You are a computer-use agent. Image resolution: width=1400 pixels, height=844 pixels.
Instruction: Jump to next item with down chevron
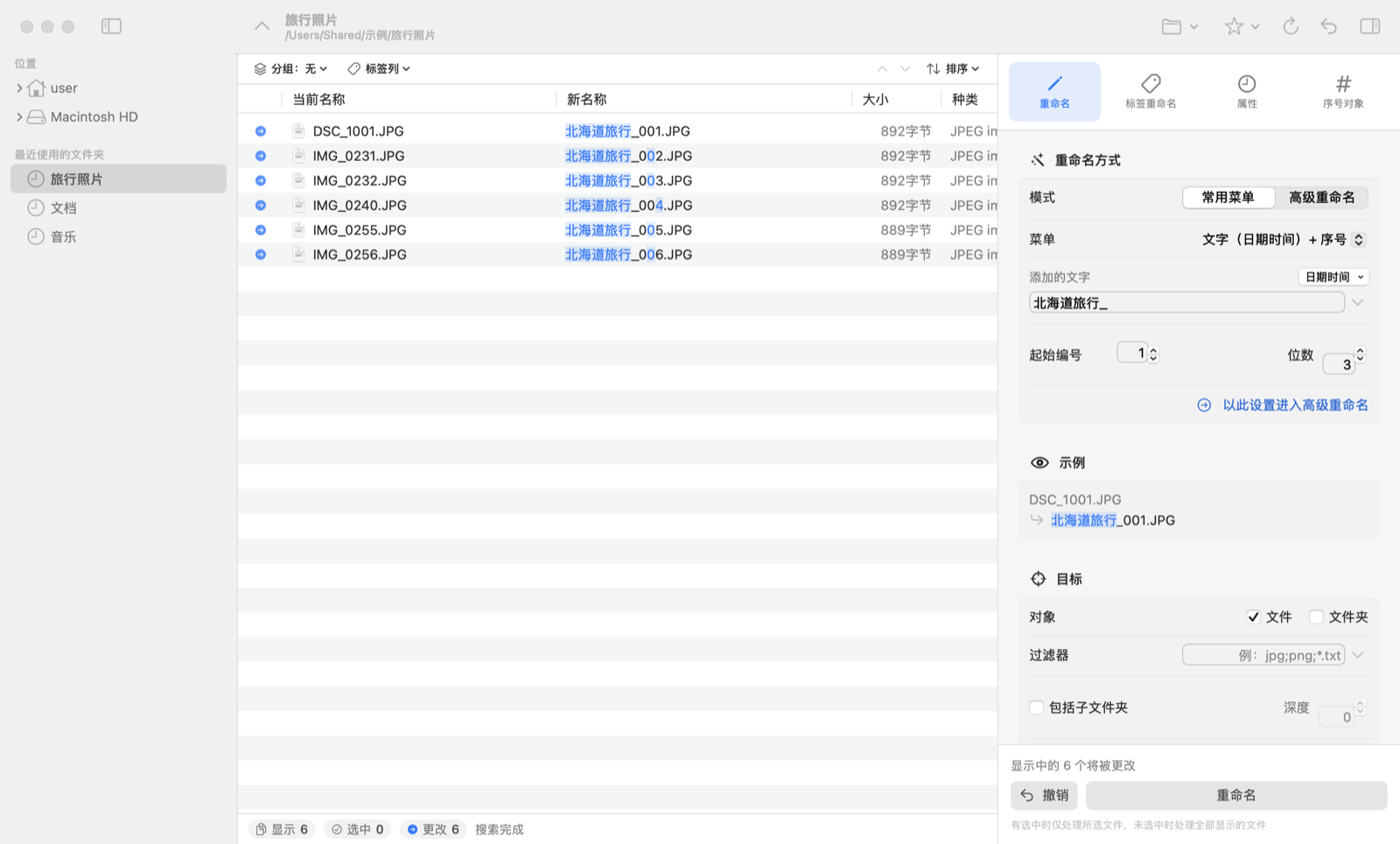(x=906, y=68)
